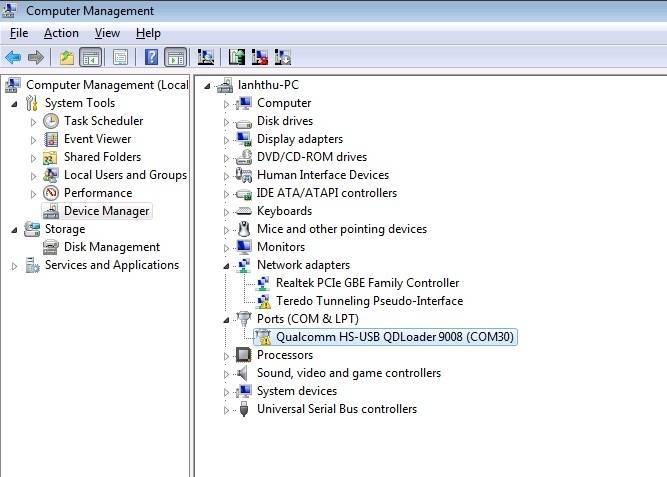This screenshot has height=477, width=667.
Task: Select the System devices label
Action: click(297, 391)
